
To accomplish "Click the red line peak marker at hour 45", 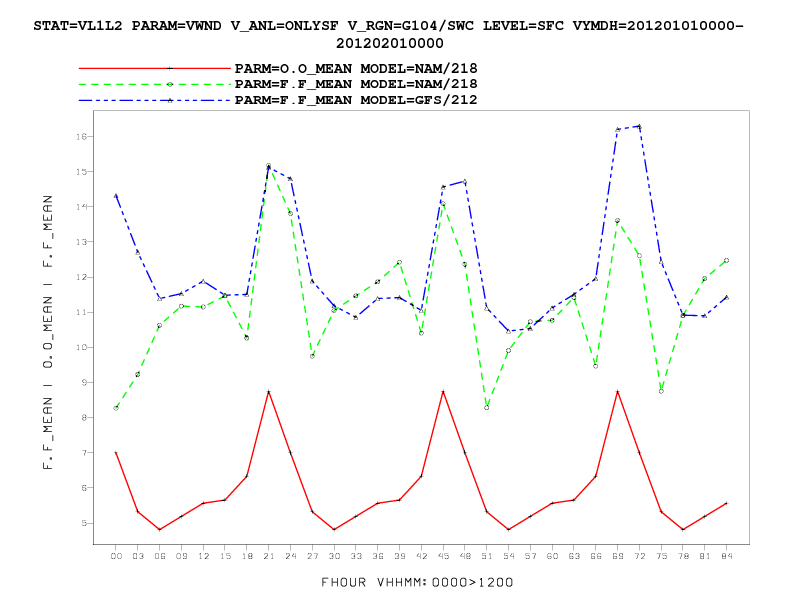I will pos(443,392).
